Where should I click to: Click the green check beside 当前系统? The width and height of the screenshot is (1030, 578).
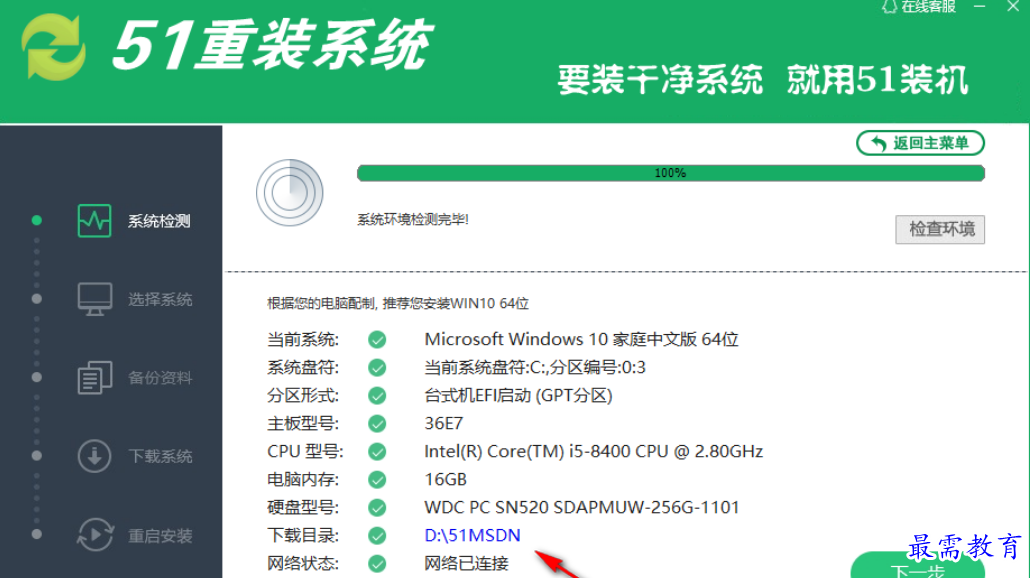coord(377,340)
